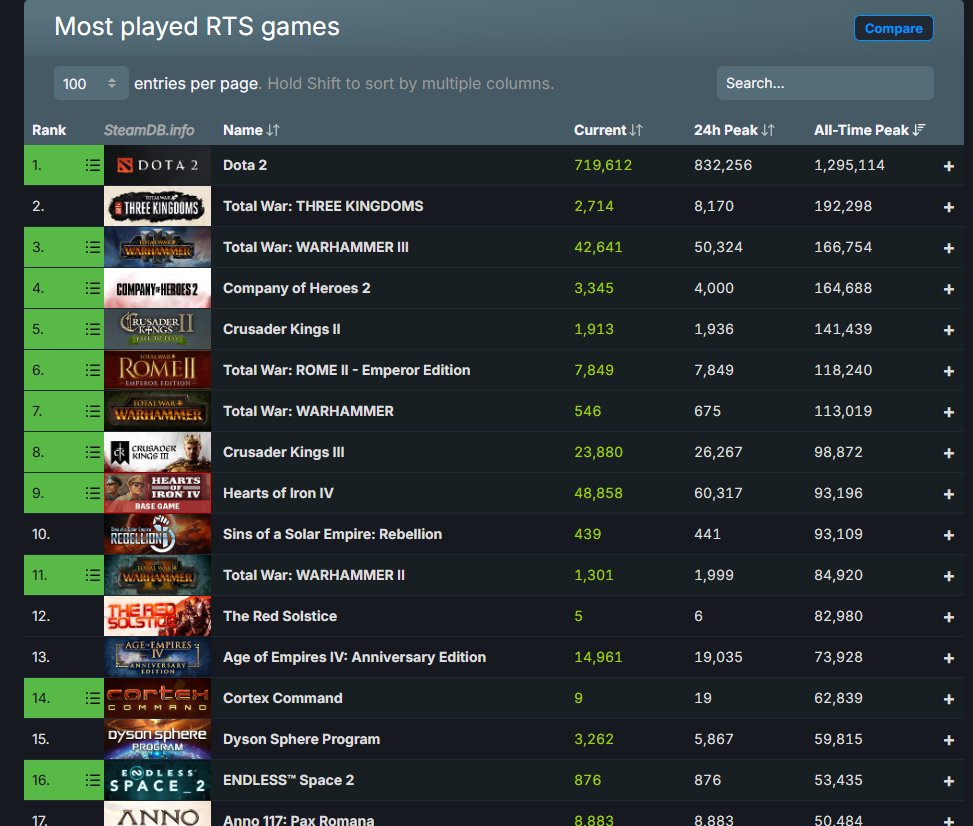Image resolution: width=973 pixels, height=826 pixels.
Task: Expand The Red Solstice row plus
Action: coord(948,617)
